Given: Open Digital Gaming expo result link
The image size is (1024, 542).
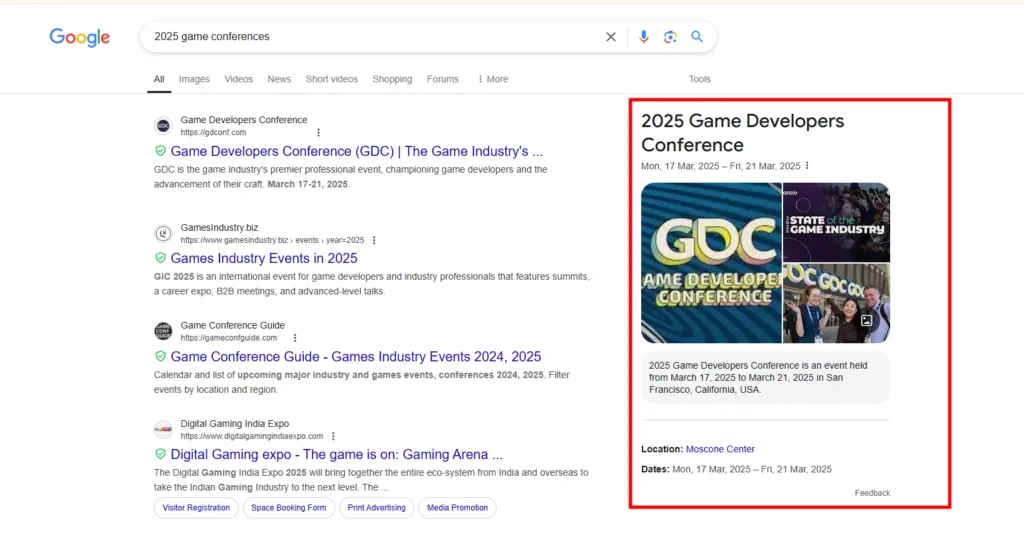Looking at the screenshot, I should click(x=336, y=454).
